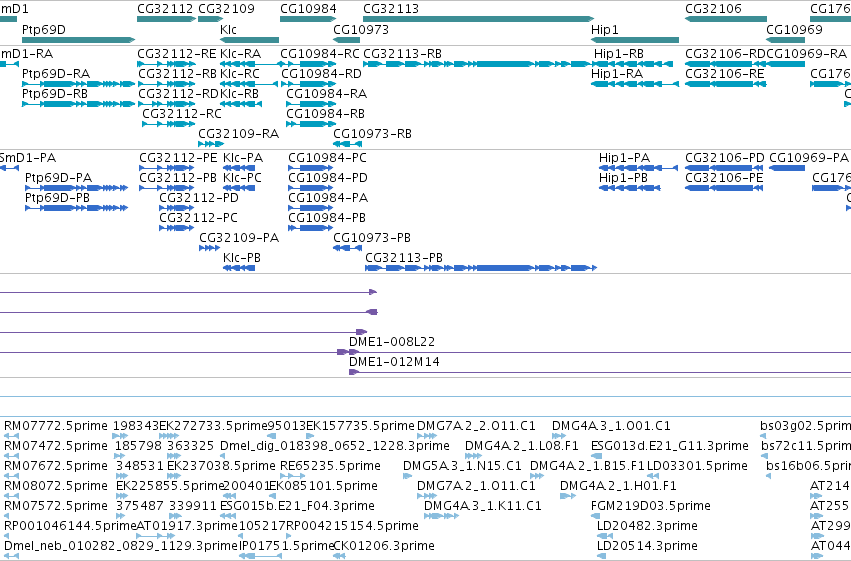Screen dimensions: 851x561
Task: Open the CG32109 gene label
Action: click(x=226, y=9)
